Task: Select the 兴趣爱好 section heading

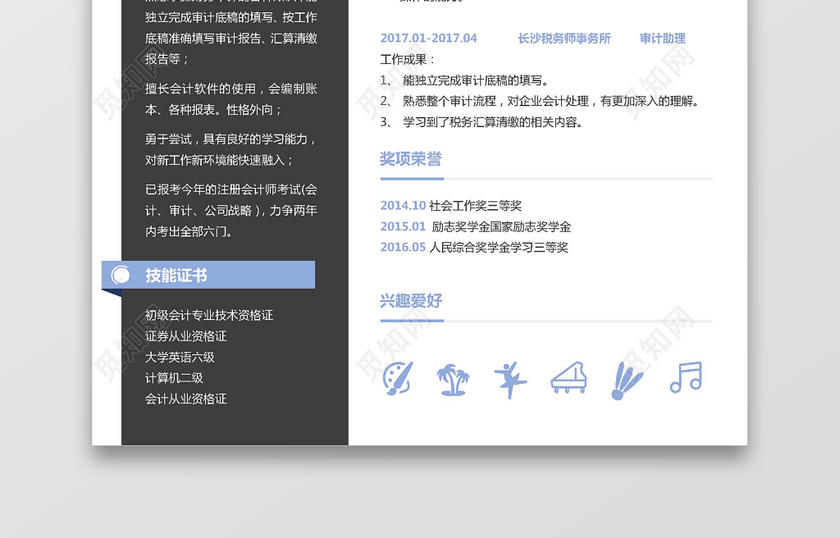Action: click(x=411, y=301)
